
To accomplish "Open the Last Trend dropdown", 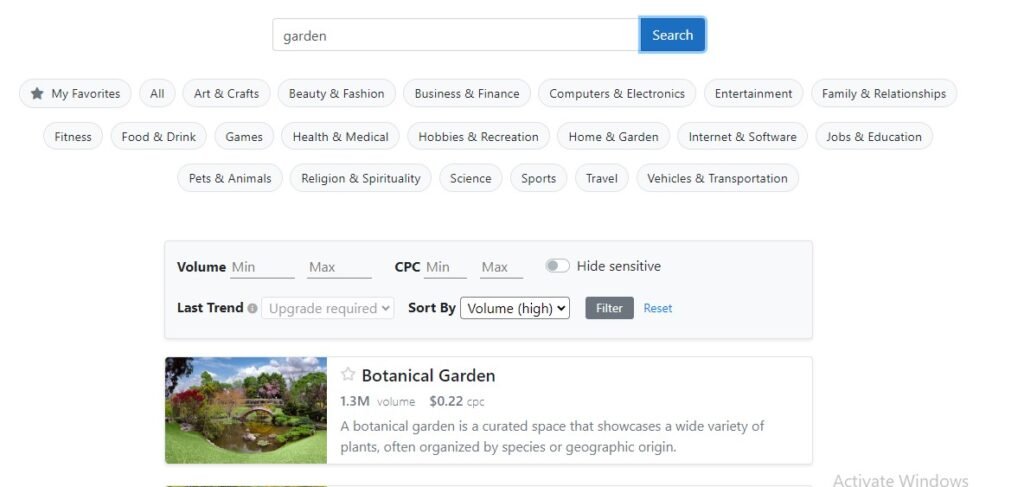I will pos(328,309).
